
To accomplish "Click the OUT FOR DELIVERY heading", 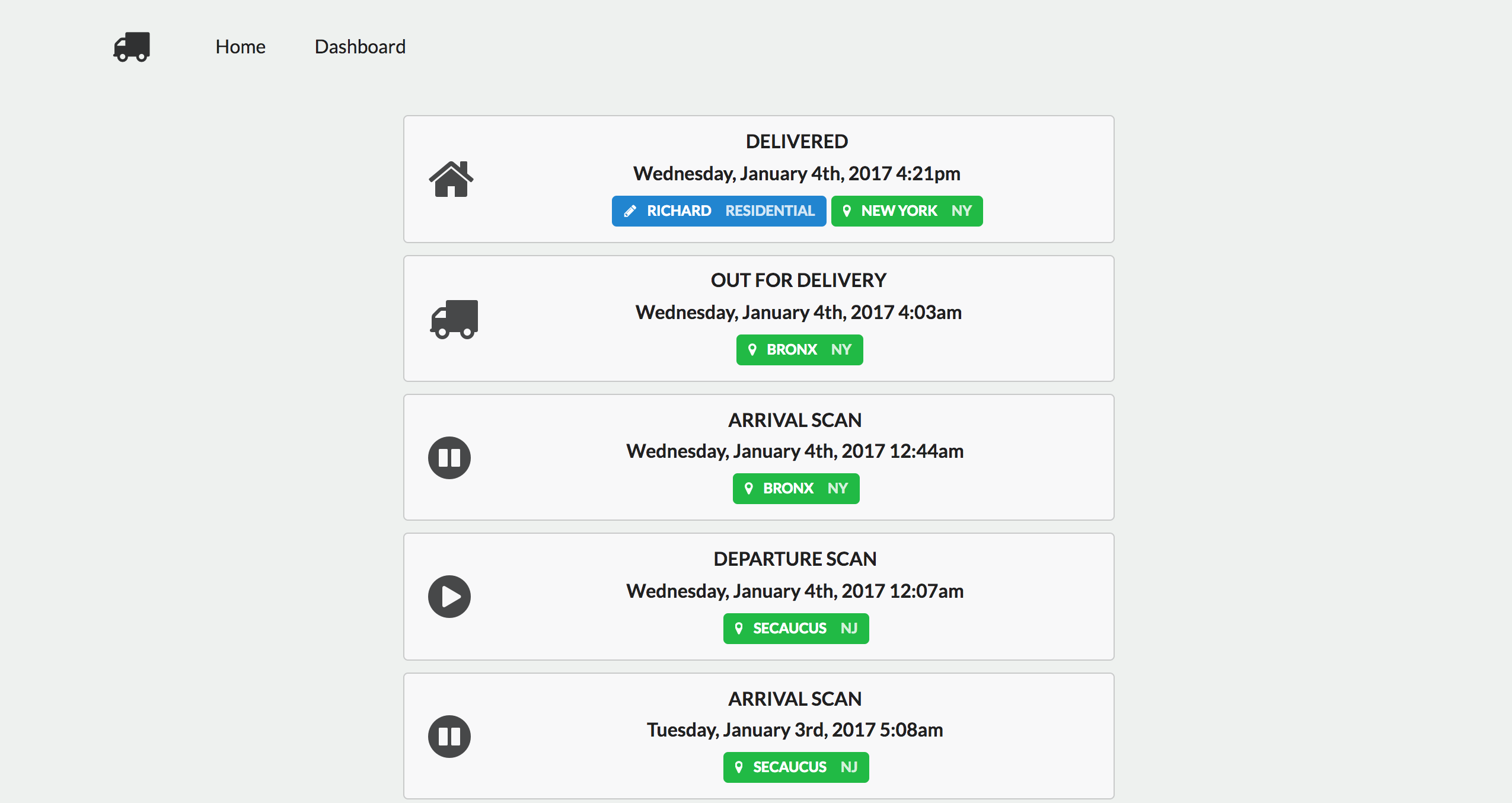I will (x=798, y=281).
